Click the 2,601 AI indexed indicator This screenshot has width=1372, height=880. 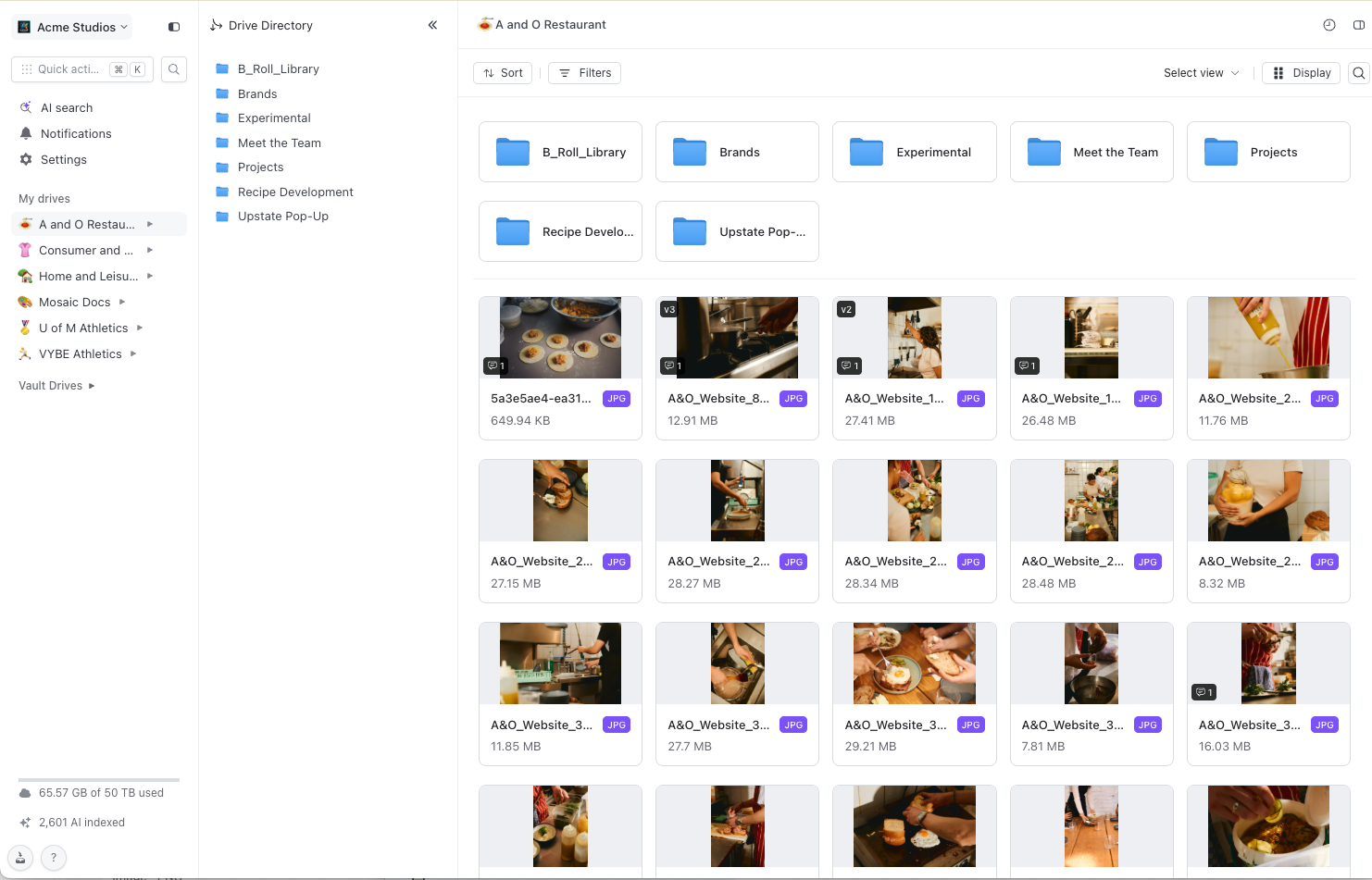[72, 823]
